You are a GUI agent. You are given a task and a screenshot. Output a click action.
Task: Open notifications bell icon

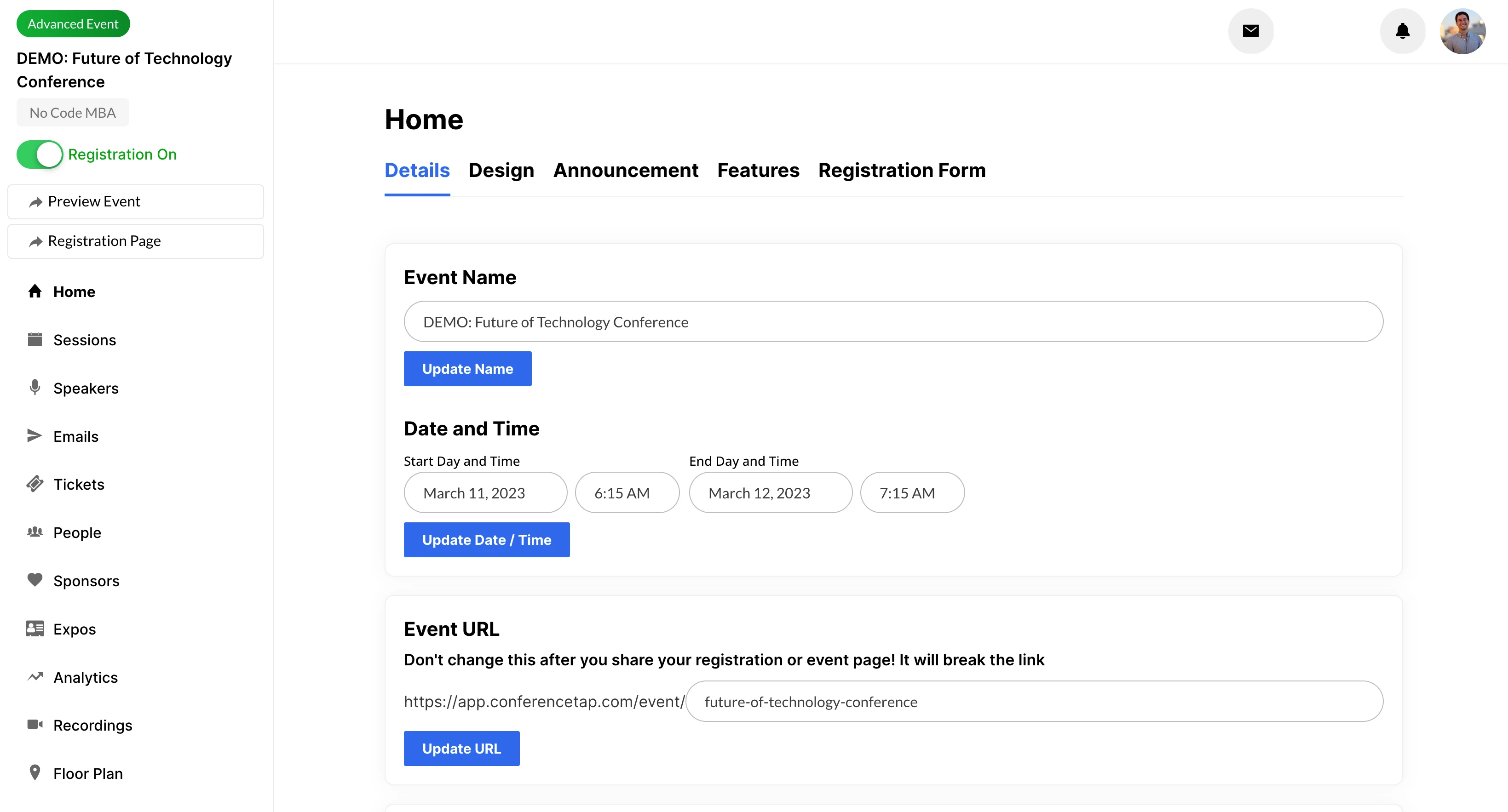pyautogui.click(x=1402, y=31)
